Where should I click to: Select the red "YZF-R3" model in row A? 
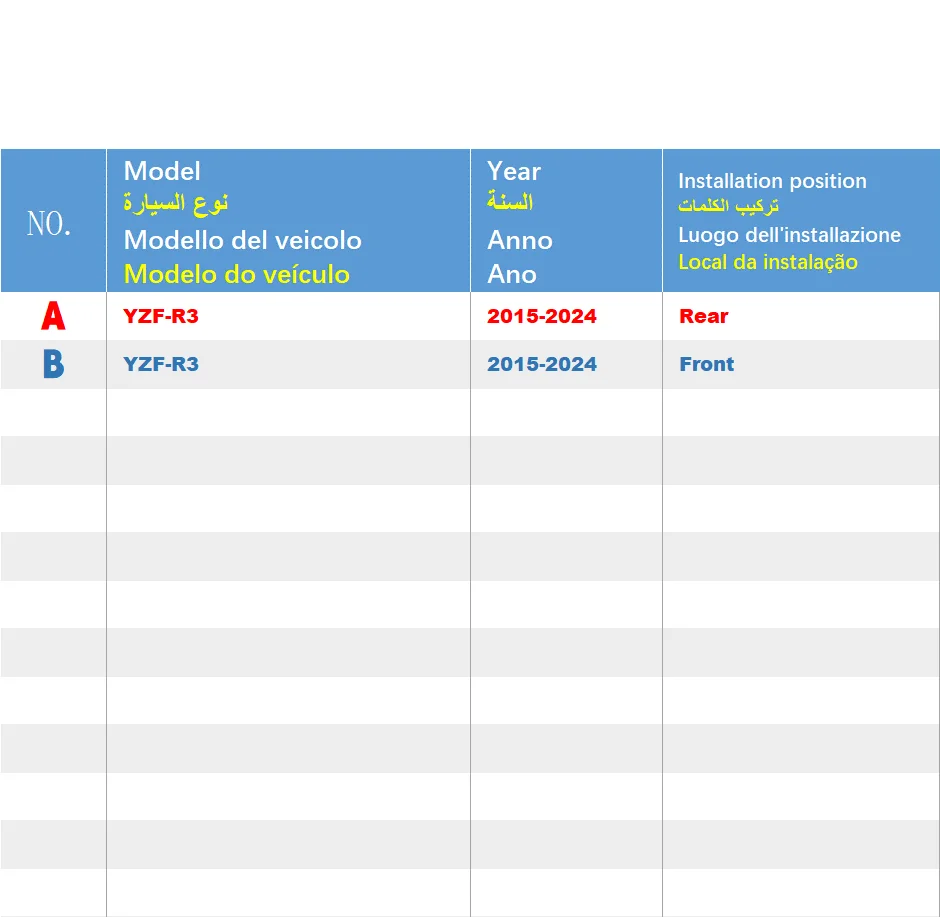tap(161, 316)
